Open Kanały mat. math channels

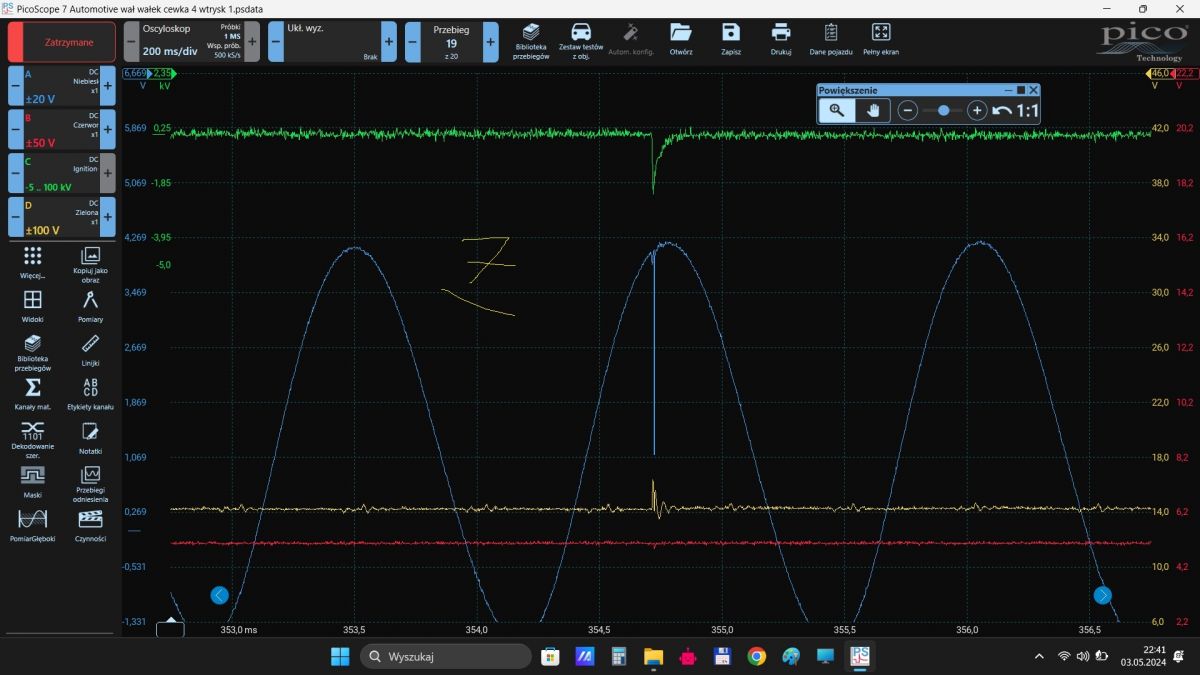pos(33,394)
